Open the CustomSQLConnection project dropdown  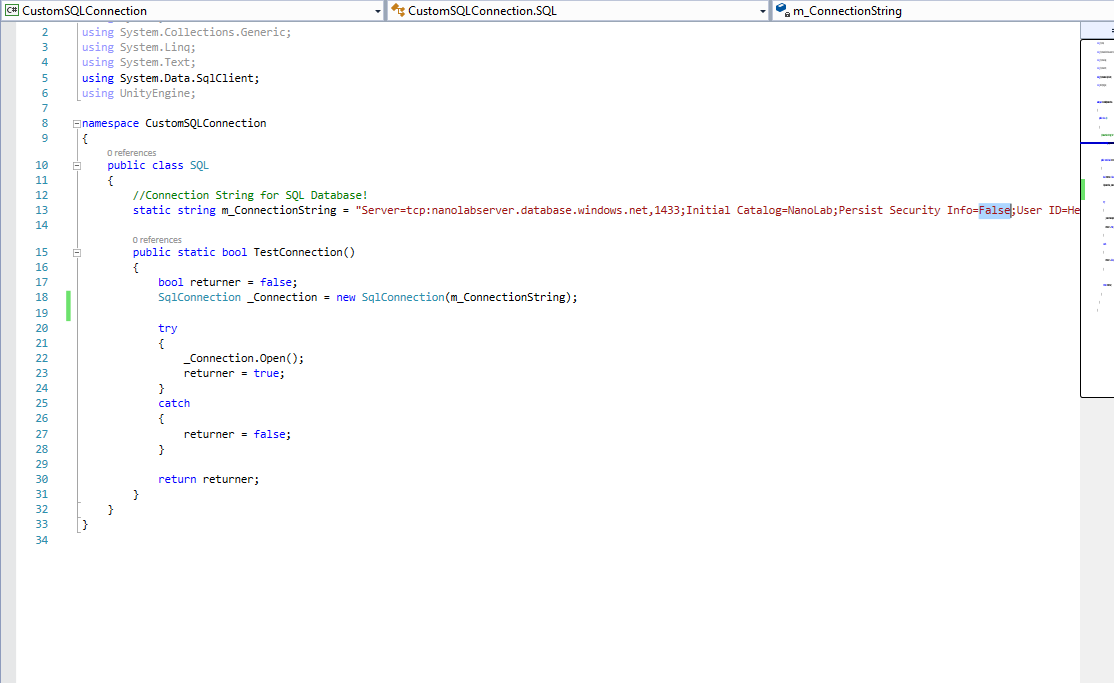377,11
